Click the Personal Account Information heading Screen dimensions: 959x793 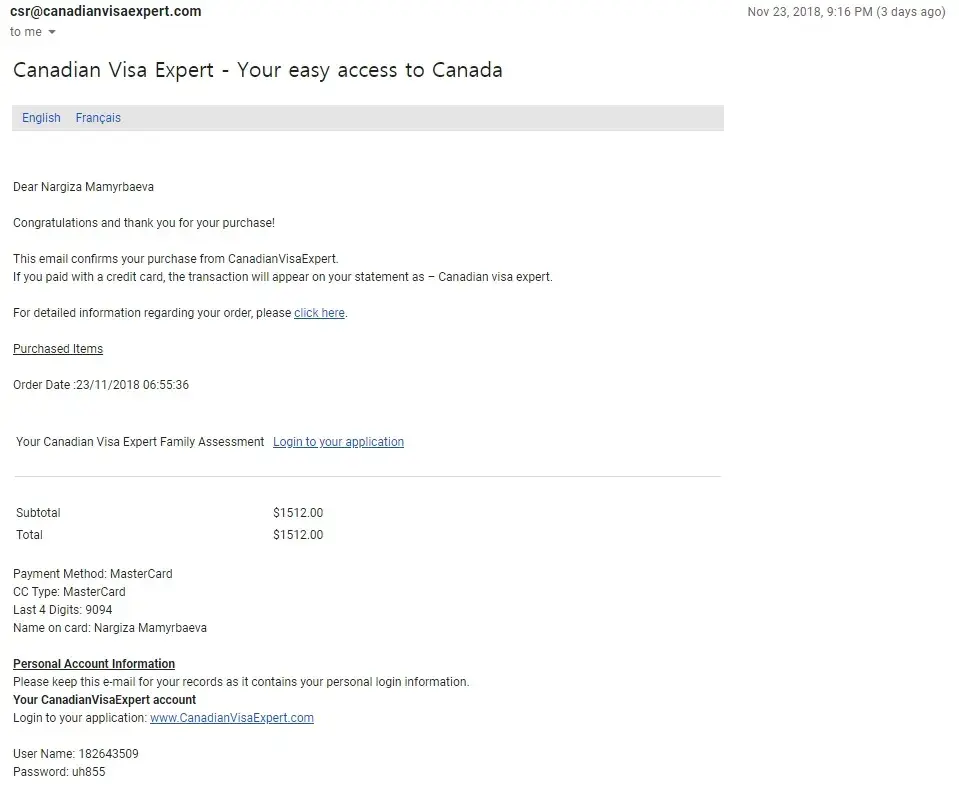point(94,664)
